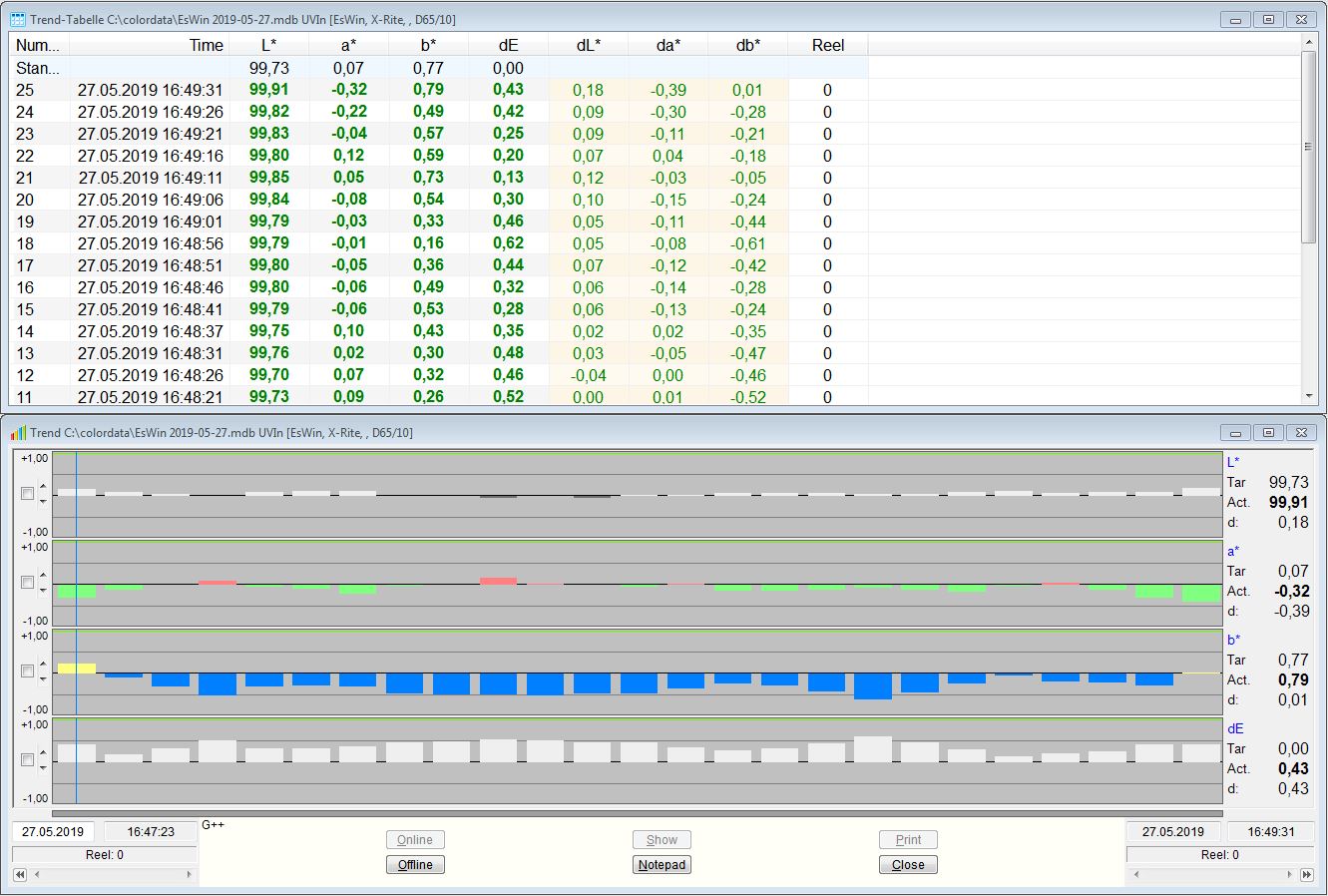
Task: Click the Print button
Action: click(x=908, y=840)
